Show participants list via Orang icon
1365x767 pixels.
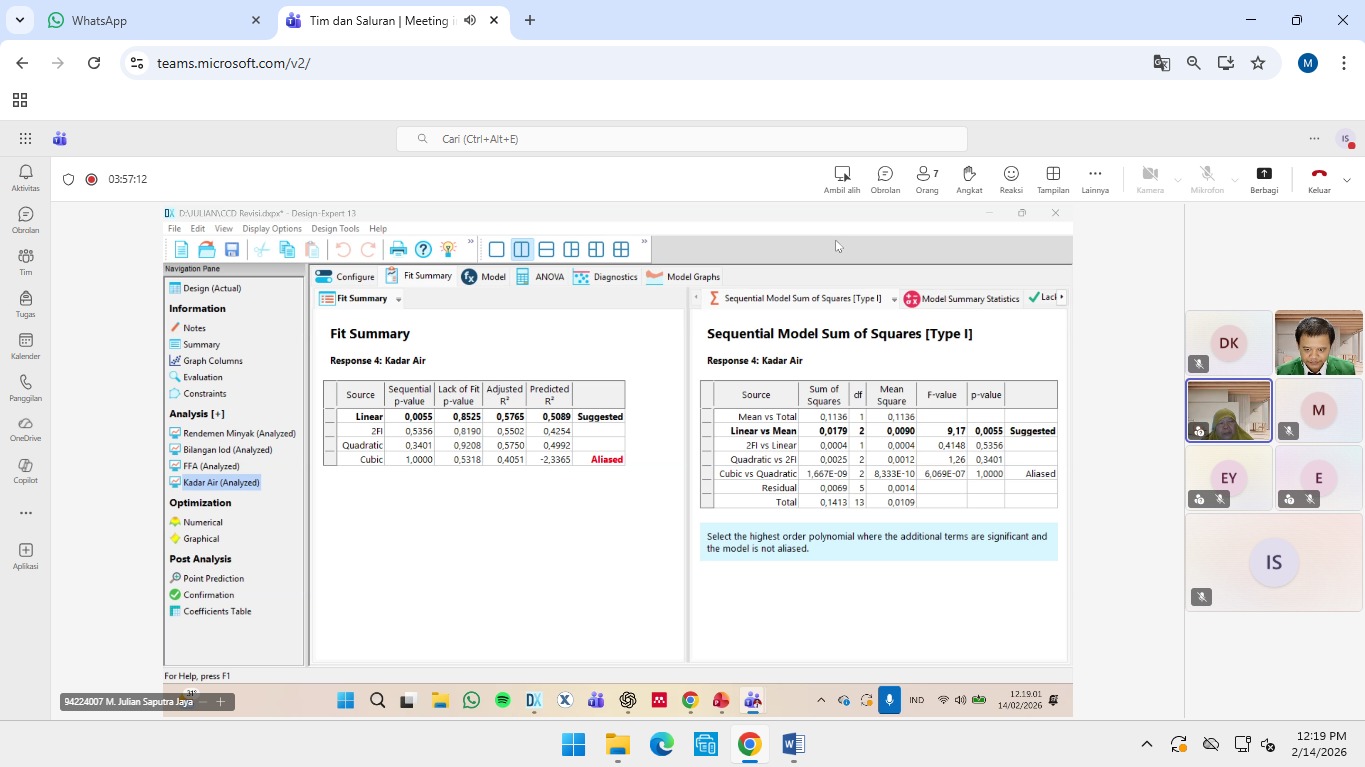[927, 178]
